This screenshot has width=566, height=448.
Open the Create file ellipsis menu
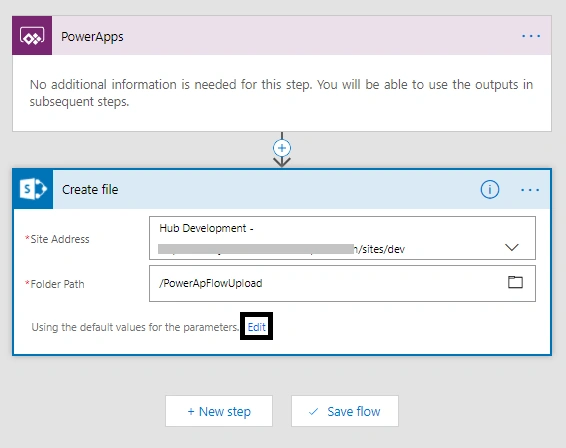[530, 190]
